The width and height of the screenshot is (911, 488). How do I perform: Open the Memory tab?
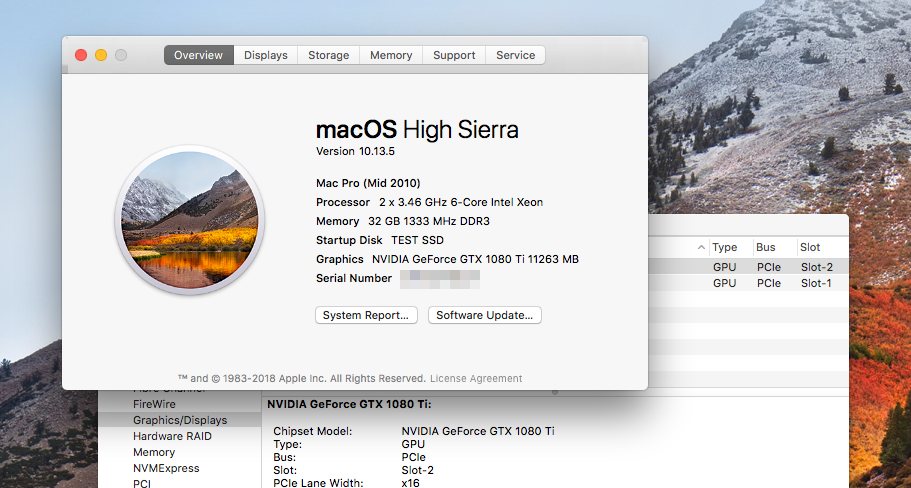click(x=391, y=55)
